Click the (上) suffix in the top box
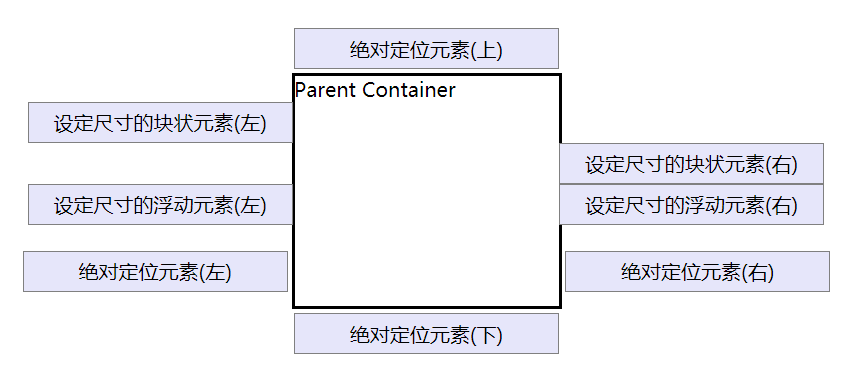 point(486,50)
